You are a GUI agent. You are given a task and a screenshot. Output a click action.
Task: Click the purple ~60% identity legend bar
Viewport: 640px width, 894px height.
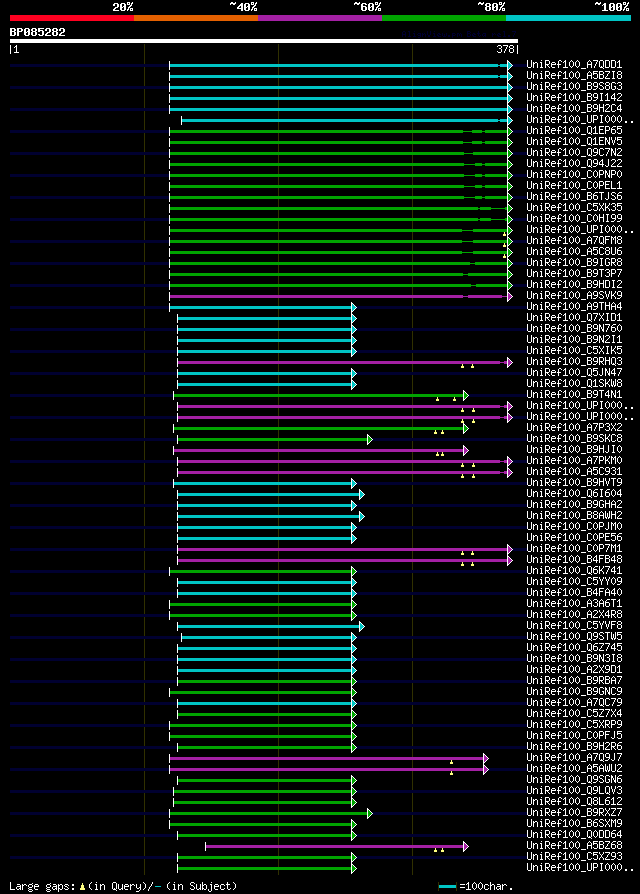pyautogui.click(x=320, y=18)
